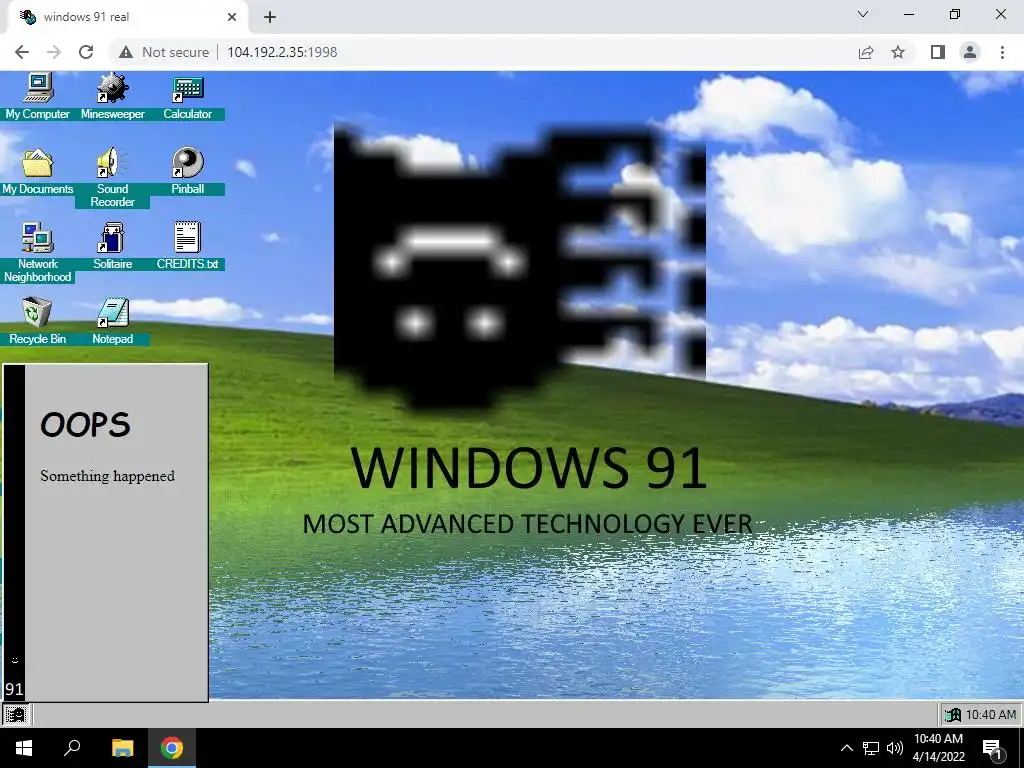Bookmark this page with the star
1024x768 pixels.
(x=898, y=52)
